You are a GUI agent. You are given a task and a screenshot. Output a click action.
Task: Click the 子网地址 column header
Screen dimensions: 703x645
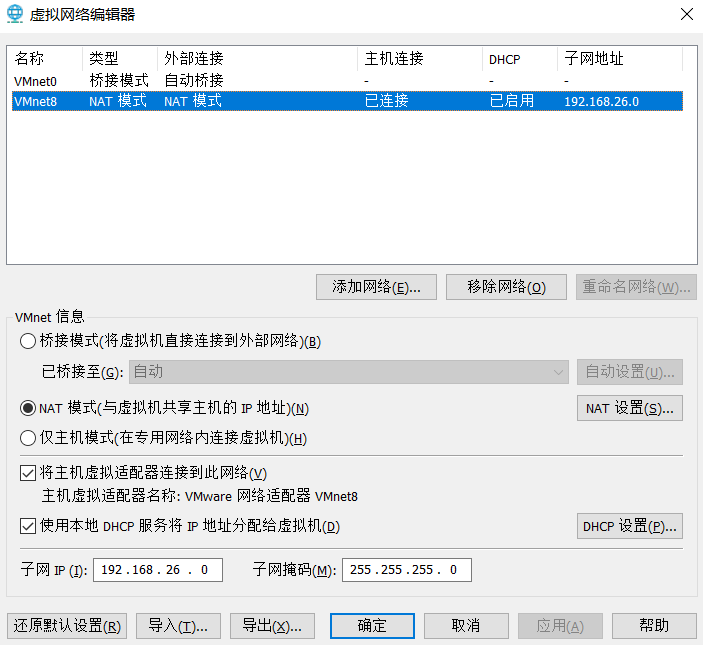click(x=620, y=59)
